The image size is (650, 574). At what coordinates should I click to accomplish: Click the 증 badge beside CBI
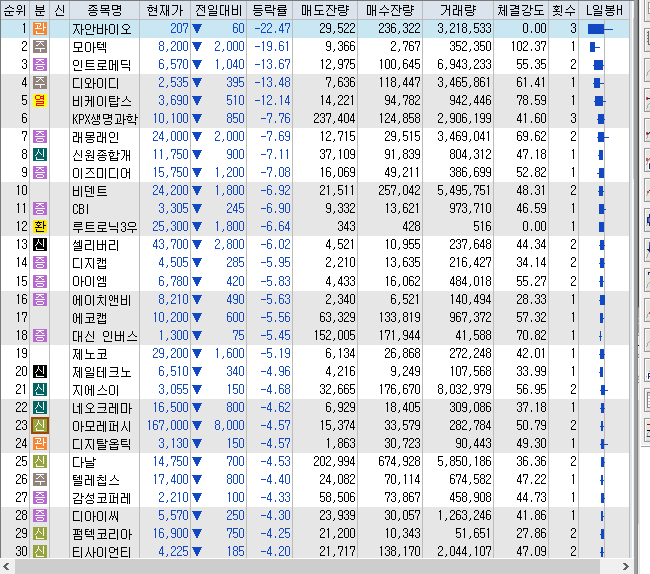40,208
